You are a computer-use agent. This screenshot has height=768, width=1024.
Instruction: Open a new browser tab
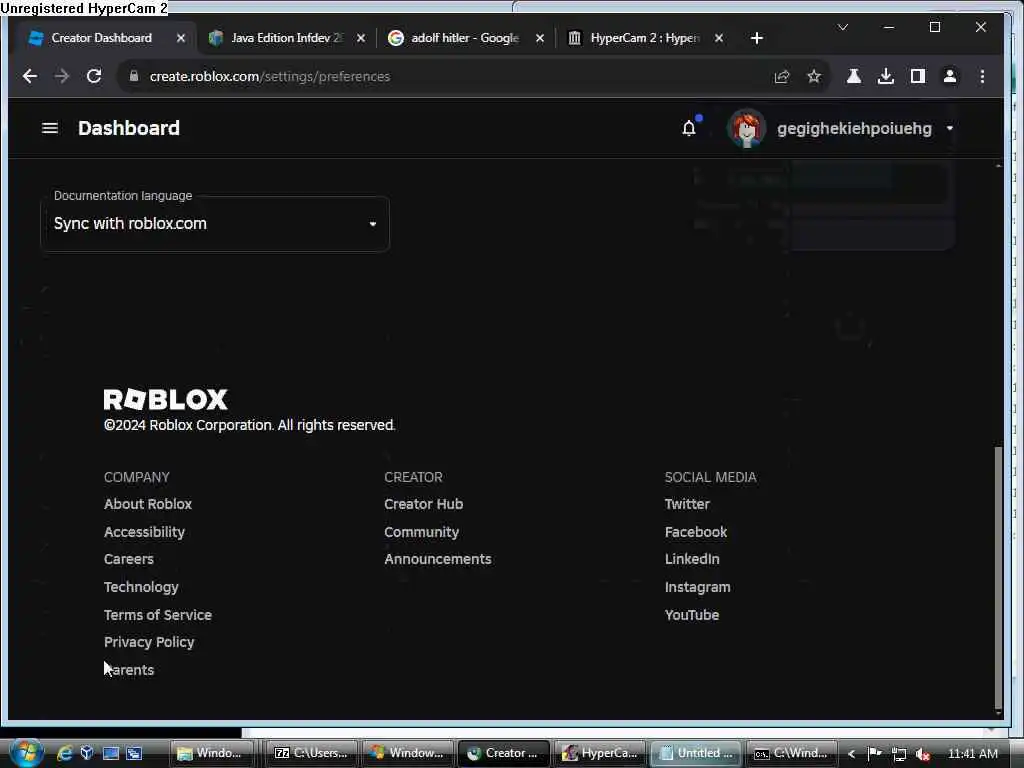[x=757, y=38]
